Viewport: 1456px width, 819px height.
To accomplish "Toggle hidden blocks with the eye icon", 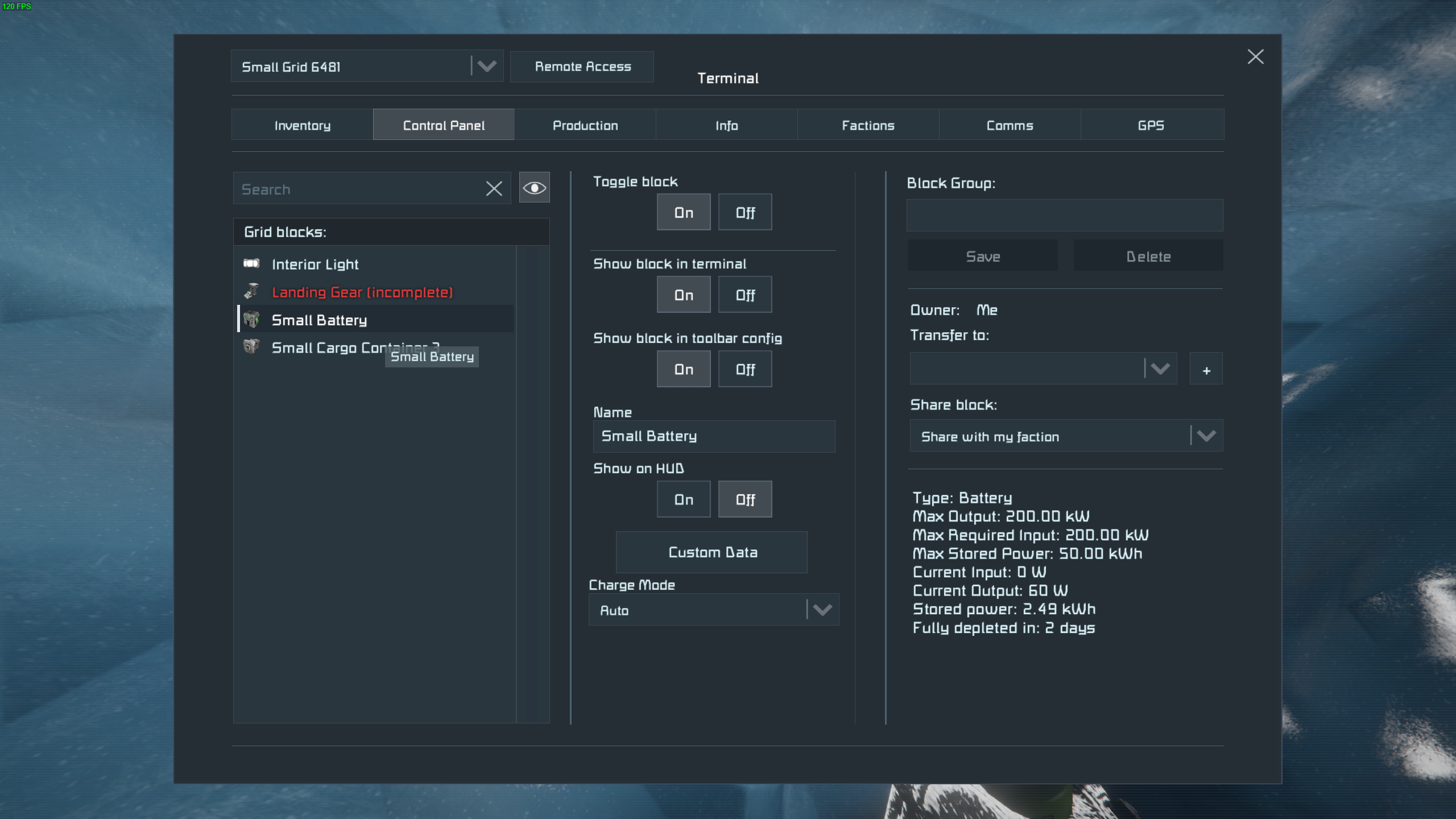I will pos(534,188).
